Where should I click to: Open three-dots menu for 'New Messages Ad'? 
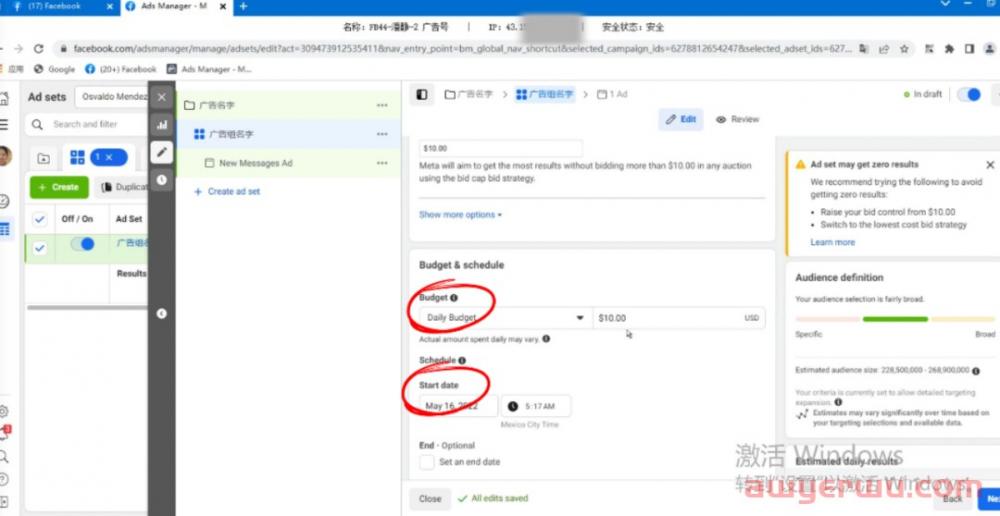click(382, 163)
